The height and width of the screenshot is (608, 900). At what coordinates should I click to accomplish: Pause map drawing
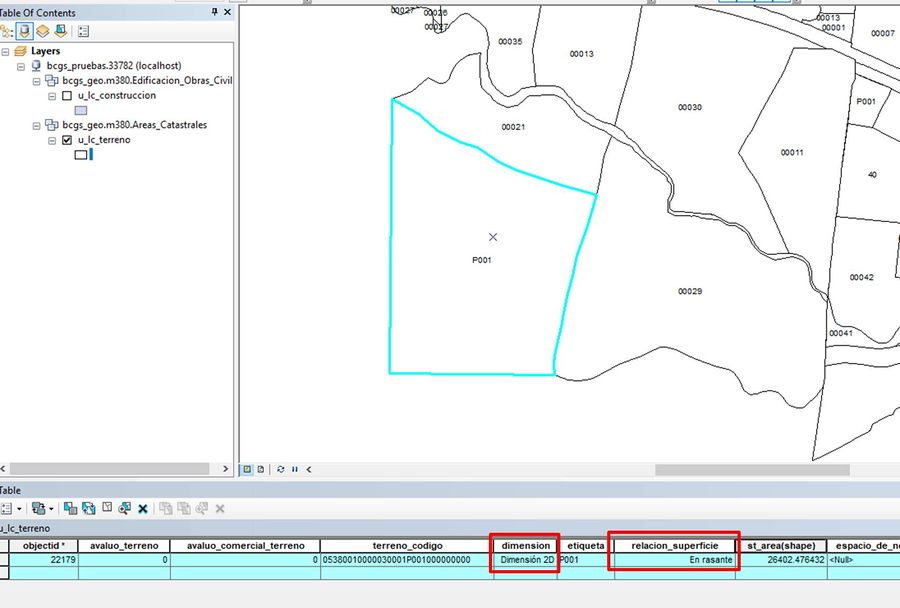294,469
